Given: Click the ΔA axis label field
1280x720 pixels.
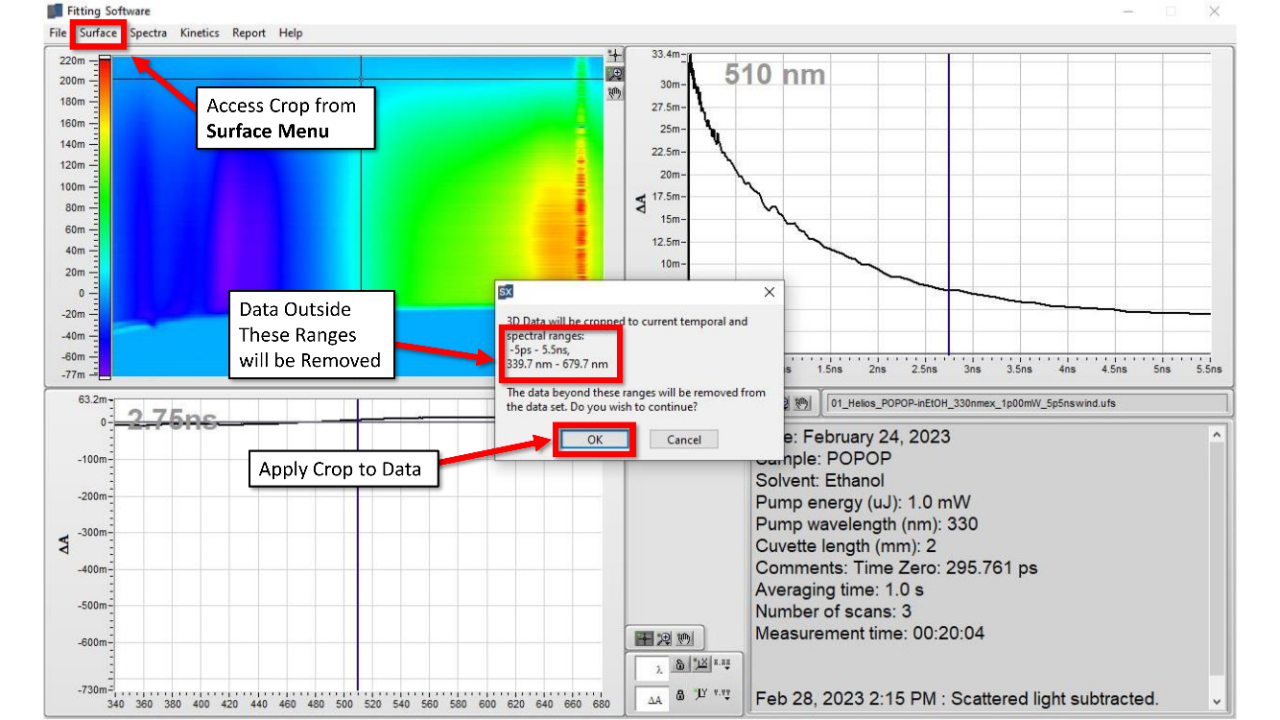Looking at the screenshot, I should [x=652, y=699].
